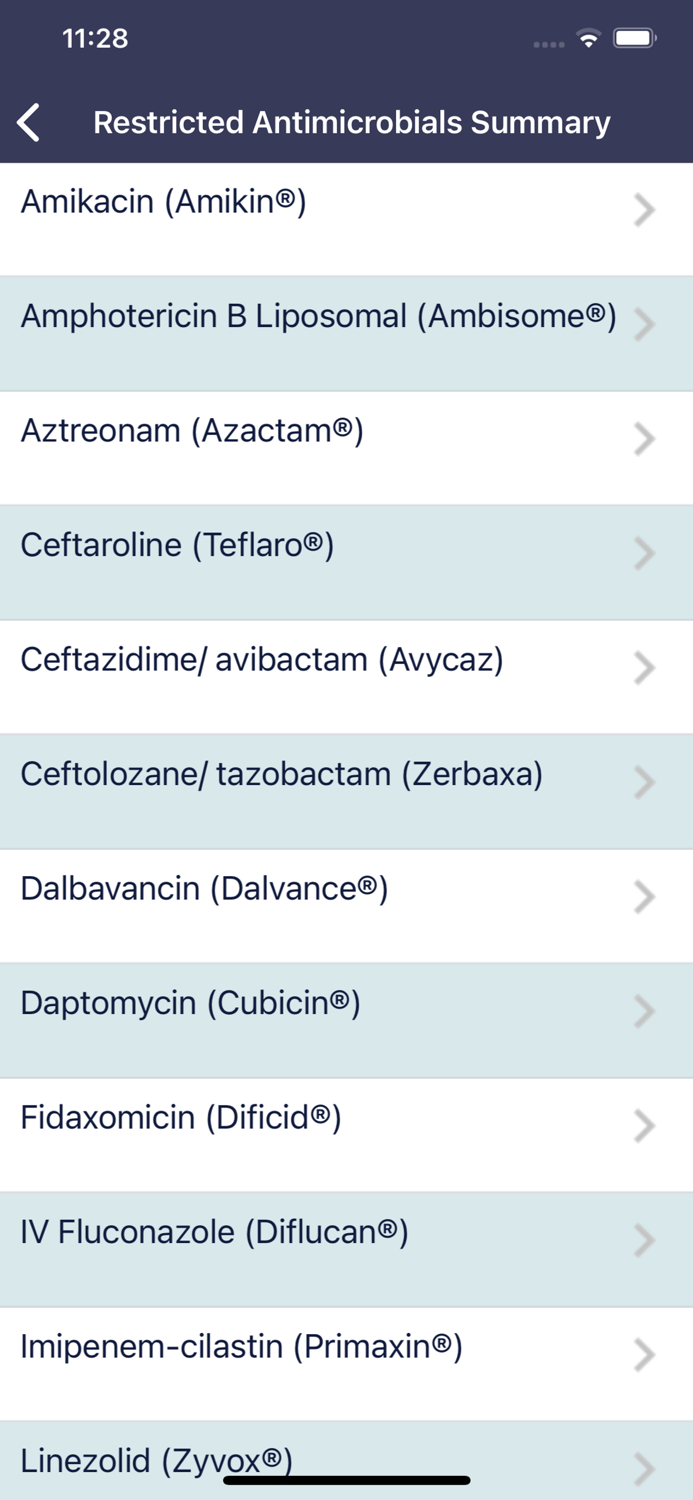Tap chevron on Dalbavancin row
The image size is (693, 1500).
click(x=645, y=896)
